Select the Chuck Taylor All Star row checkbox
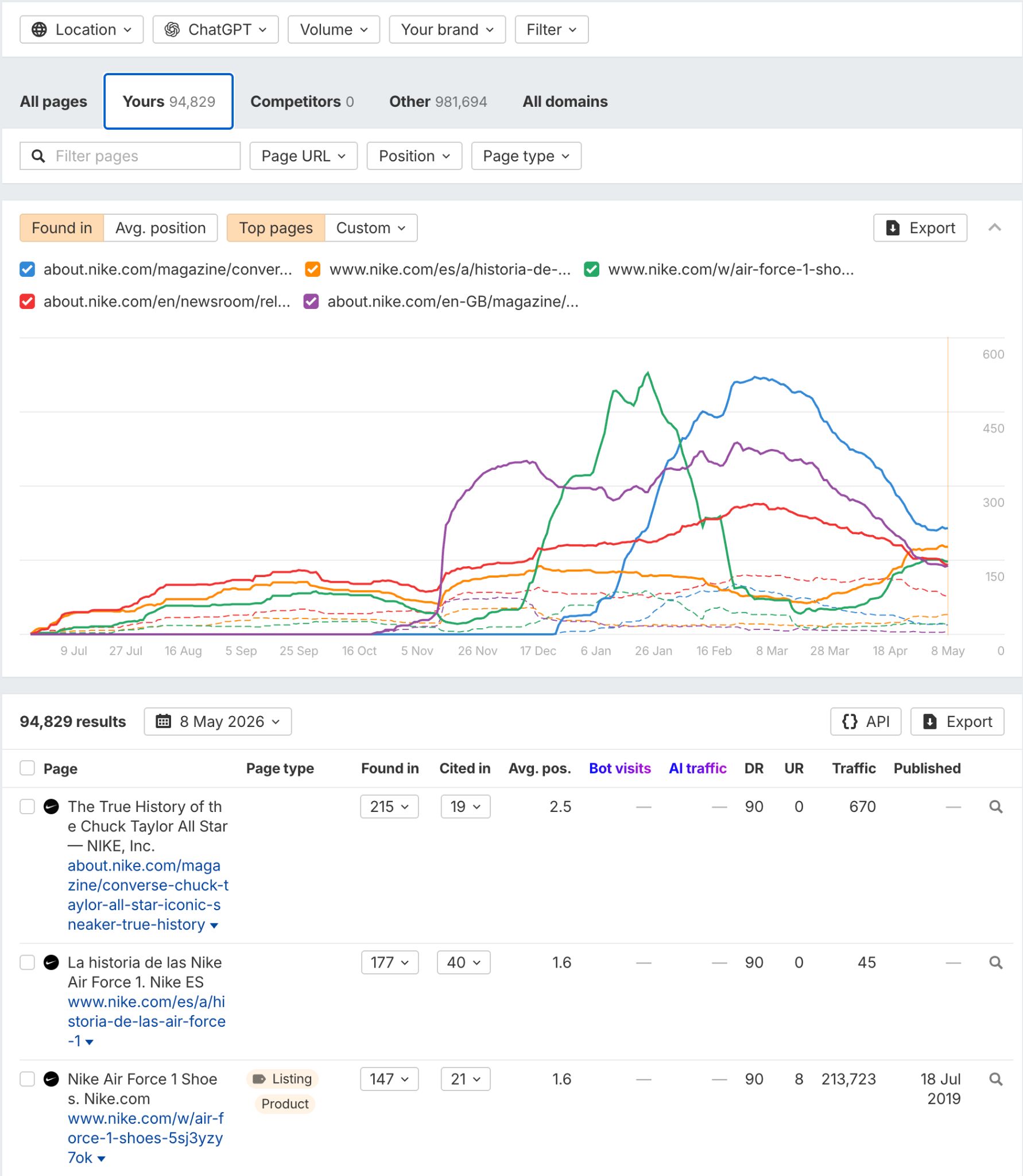Image resolution: width=1023 pixels, height=1176 pixels. pyautogui.click(x=28, y=807)
